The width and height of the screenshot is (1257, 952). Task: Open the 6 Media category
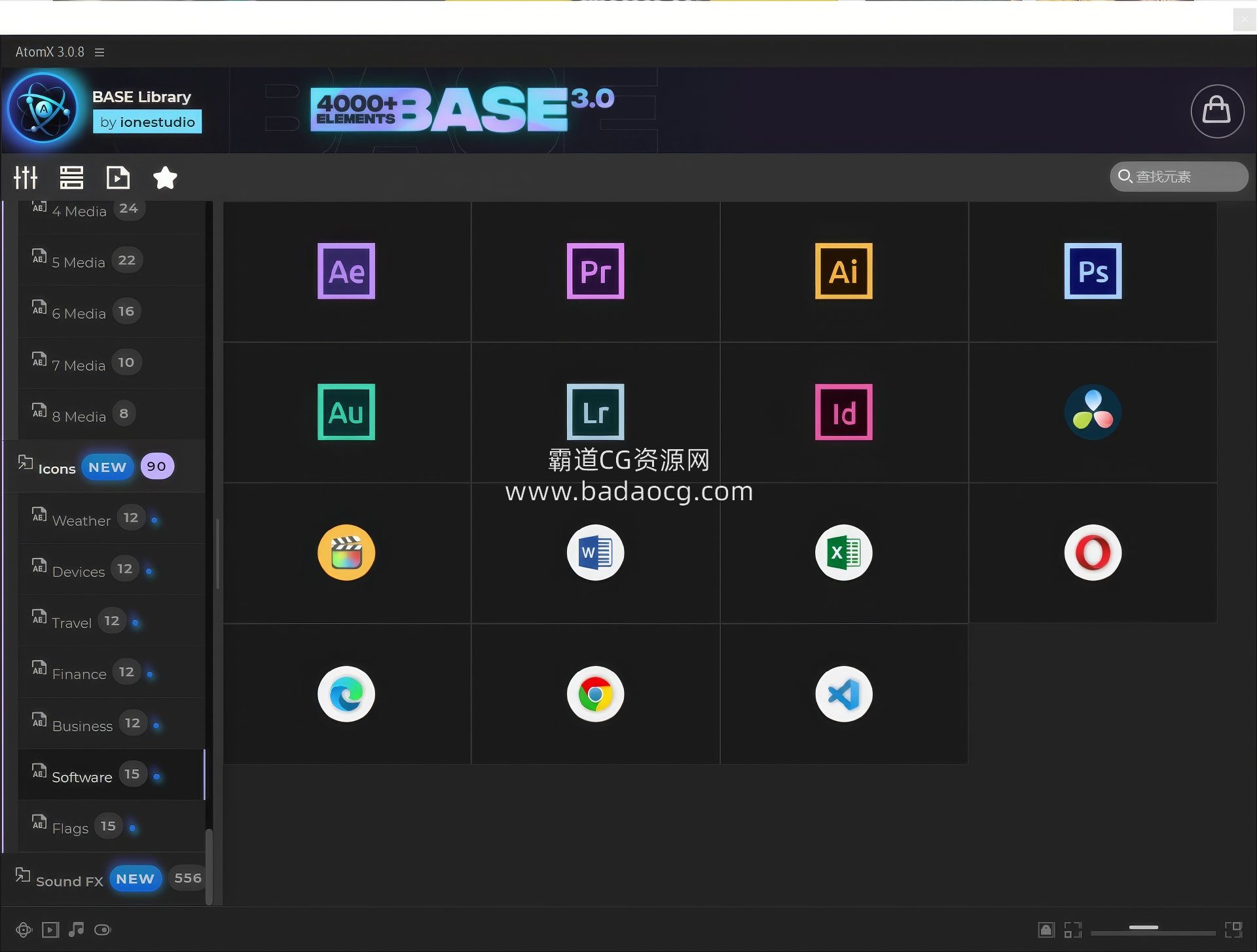click(x=111, y=312)
